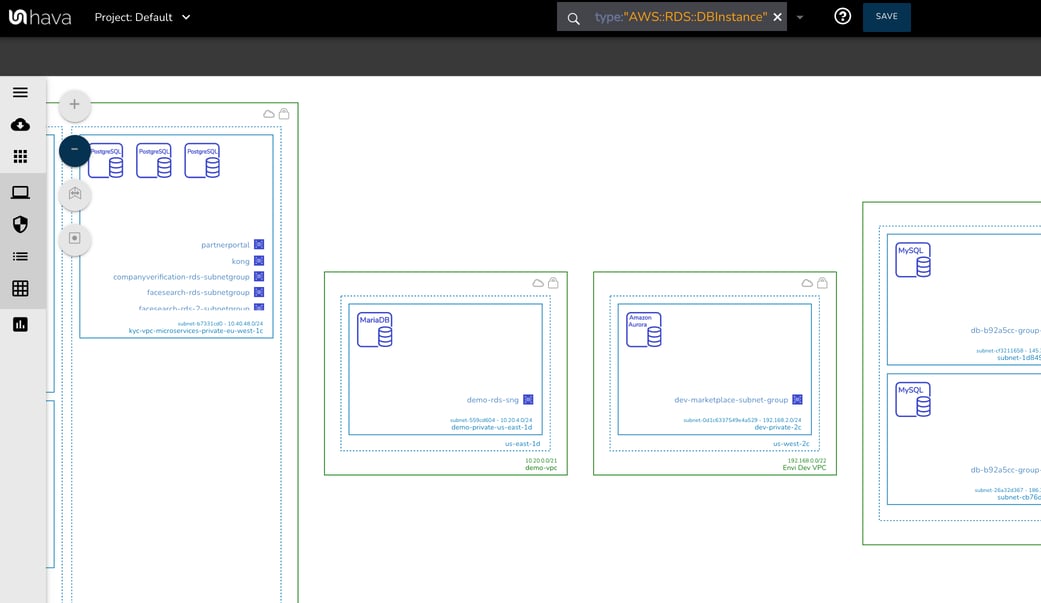The image size is (1041, 603).
Task: Click the kong subnet group icon
Action: 259,261
